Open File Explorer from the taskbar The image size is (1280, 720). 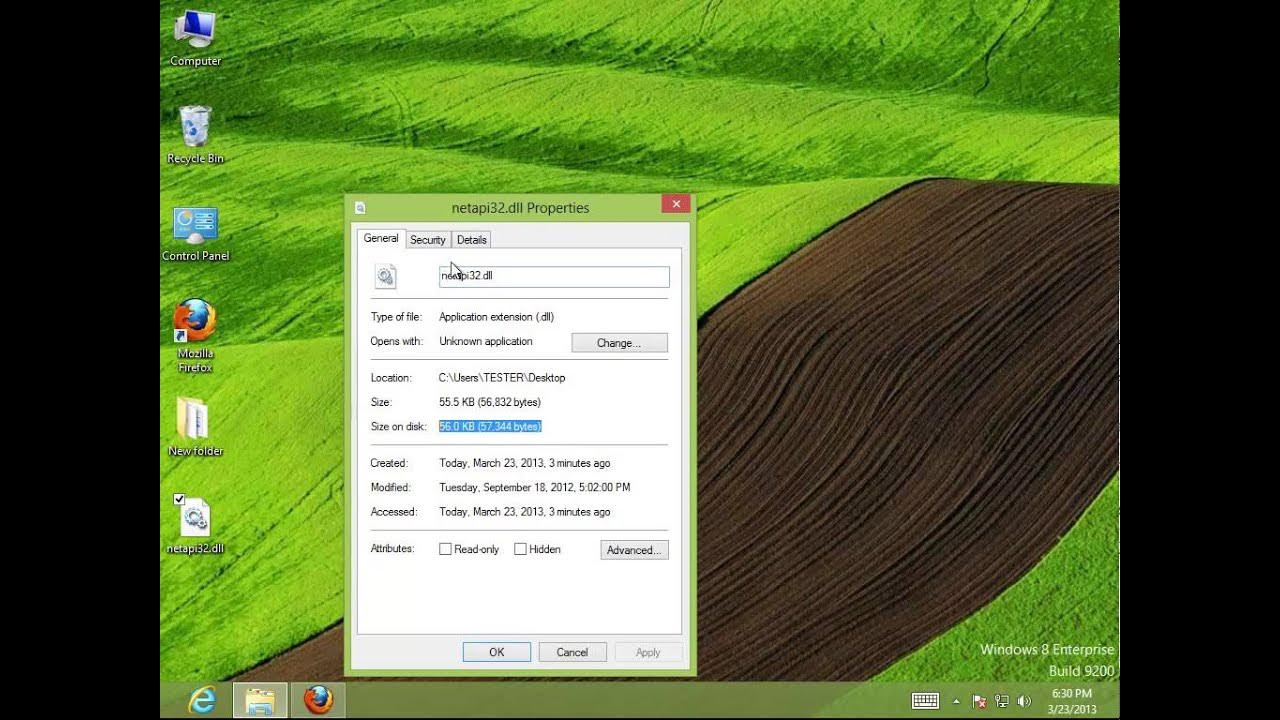[260, 700]
